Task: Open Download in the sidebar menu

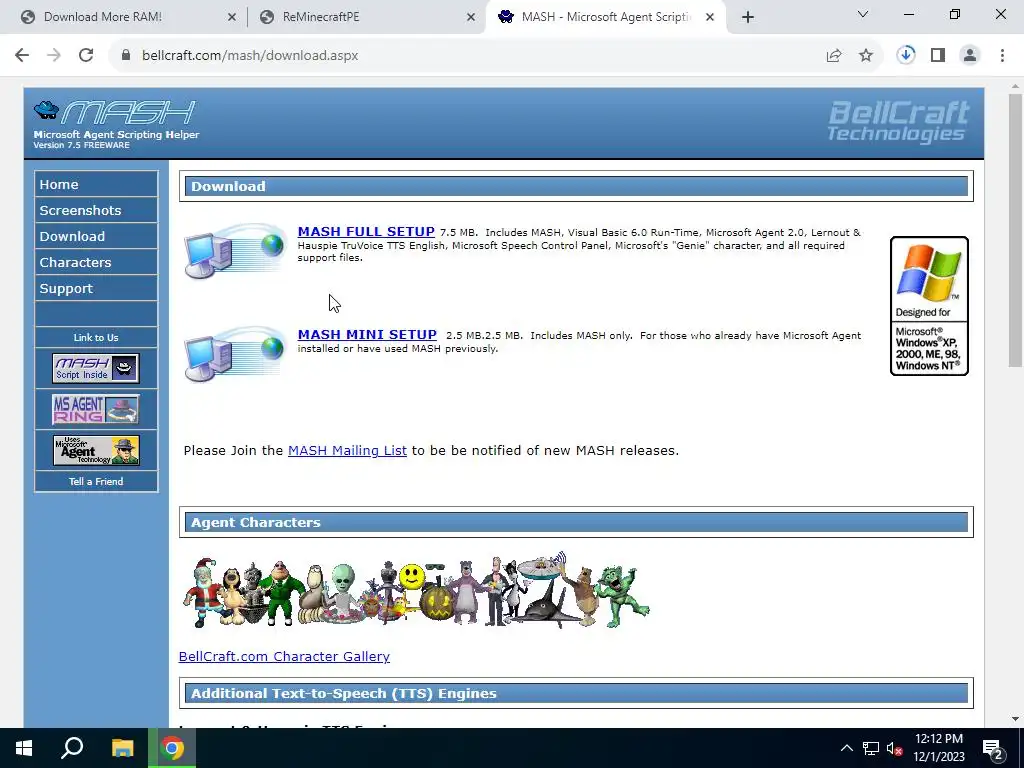Action: click(x=96, y=236)
